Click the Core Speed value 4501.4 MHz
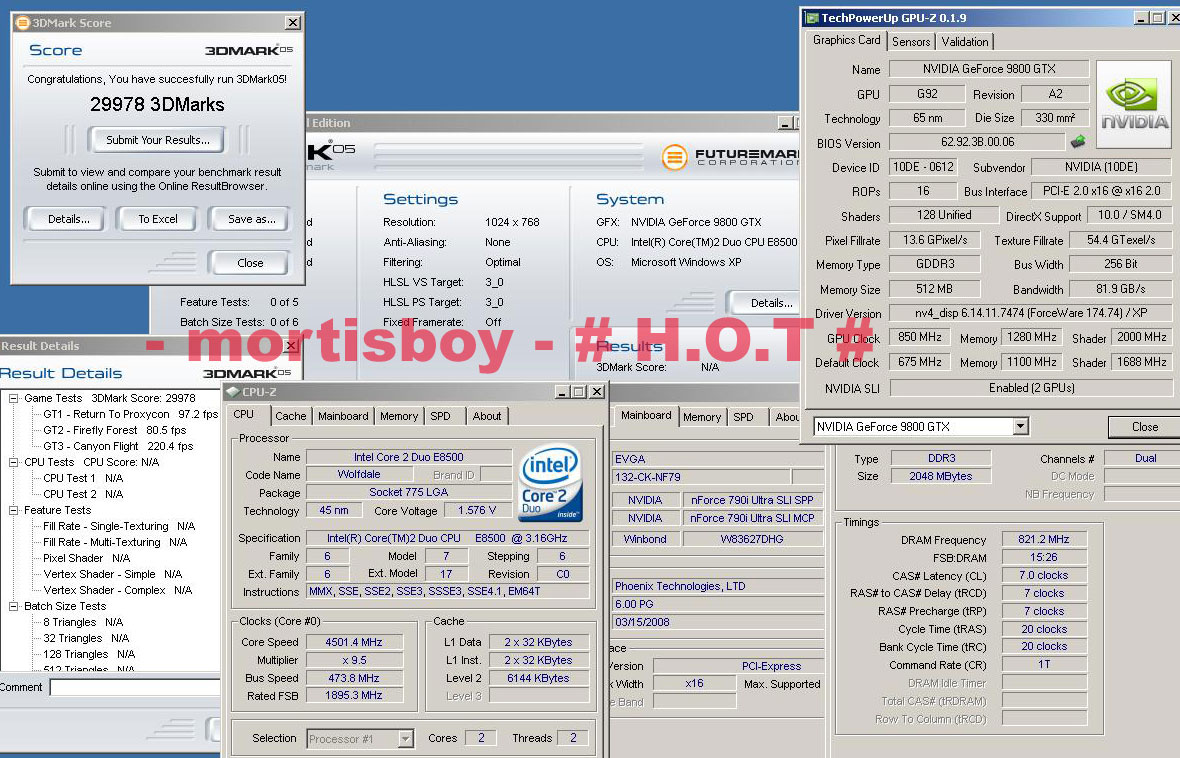Screen dimensions: 1180x758 (x=354, y=642)
